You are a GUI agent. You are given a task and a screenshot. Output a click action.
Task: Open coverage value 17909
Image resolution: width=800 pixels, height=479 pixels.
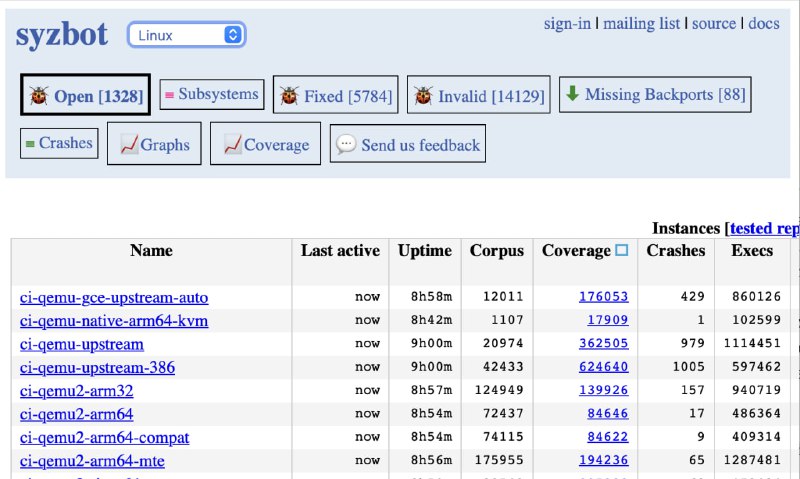(x=608, y=320)
